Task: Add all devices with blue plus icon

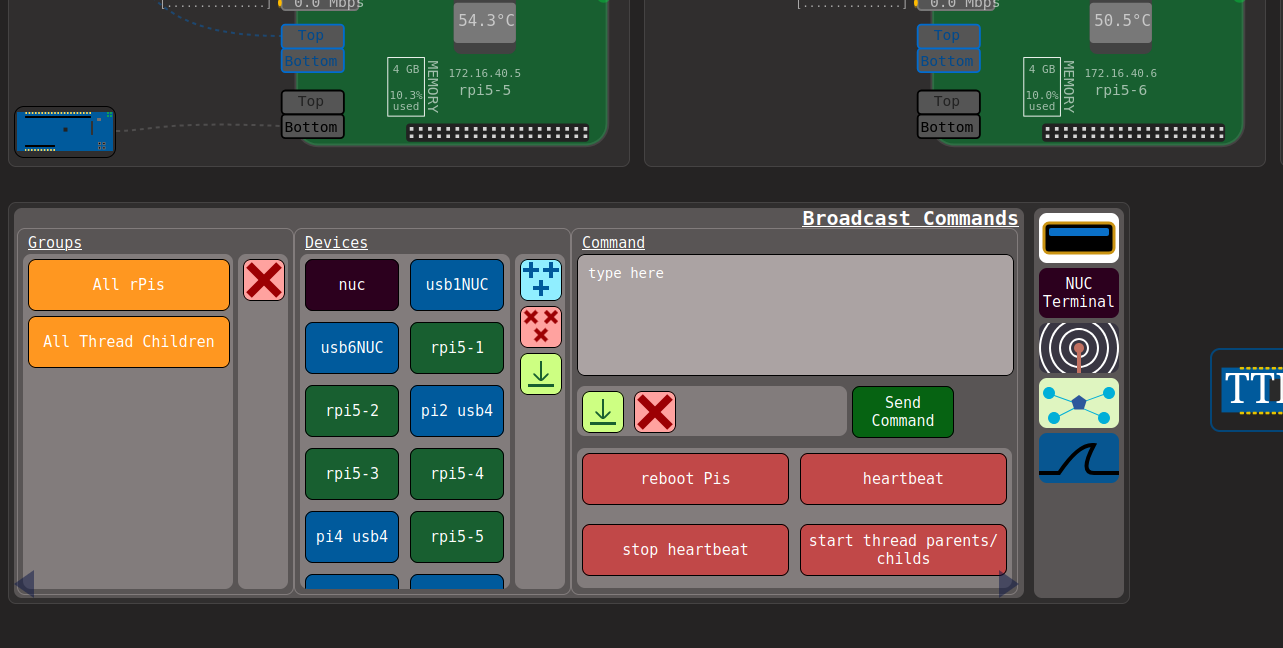Action: (541, 280)
